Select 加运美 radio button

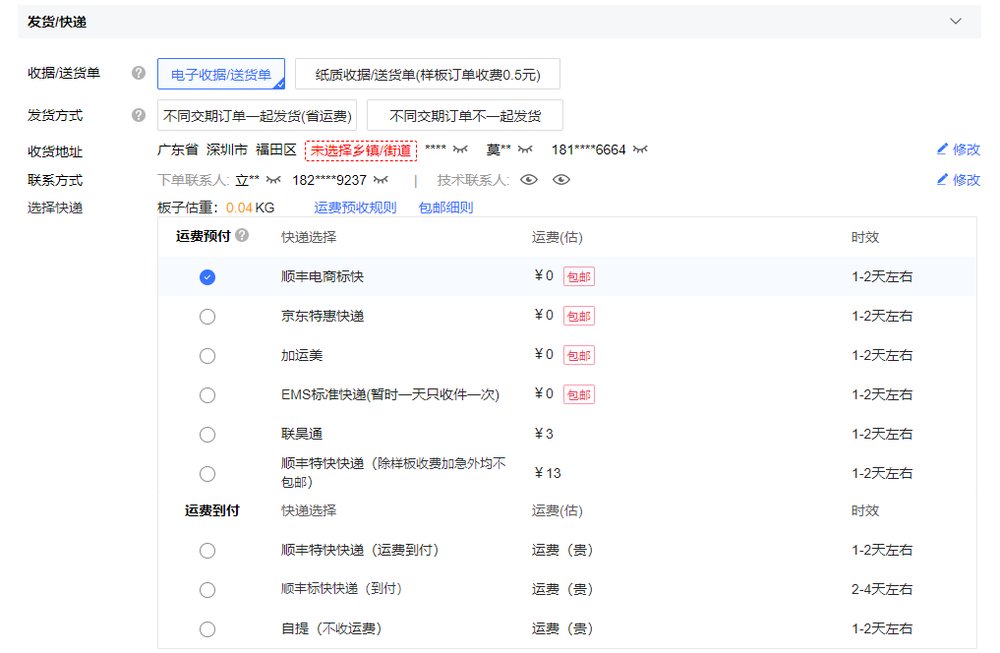click(x=207, y=356)
